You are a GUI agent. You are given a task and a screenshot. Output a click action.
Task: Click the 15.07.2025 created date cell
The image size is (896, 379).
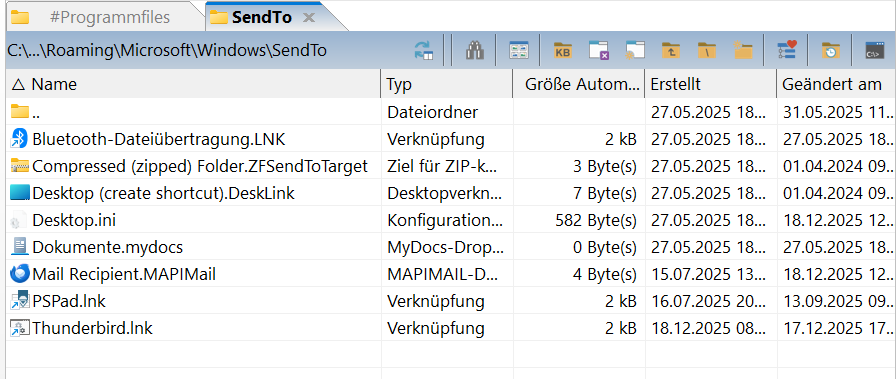pyautogui.click(x=708, y=274)
